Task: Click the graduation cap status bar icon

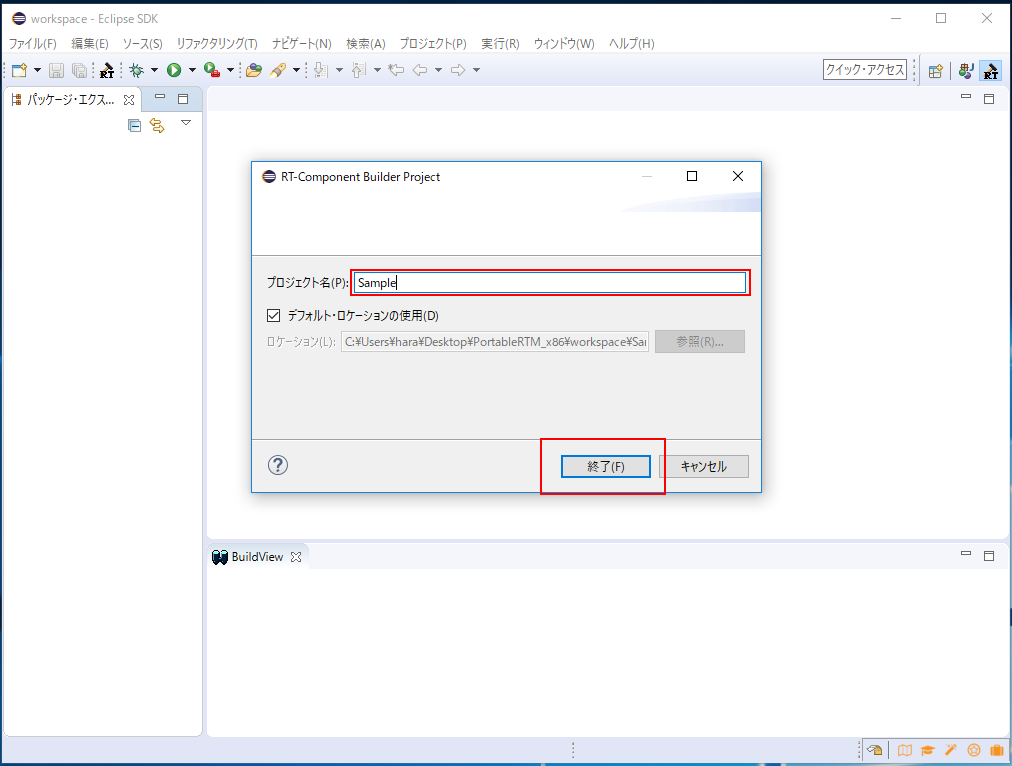Action: [927, 750]
